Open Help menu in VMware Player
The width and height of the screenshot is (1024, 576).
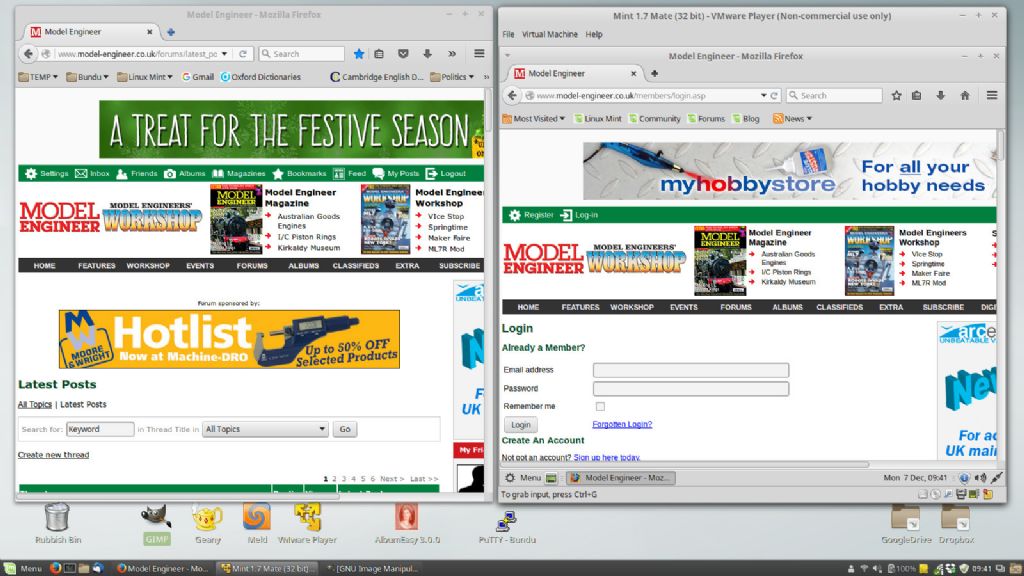[x=594, y=35]
